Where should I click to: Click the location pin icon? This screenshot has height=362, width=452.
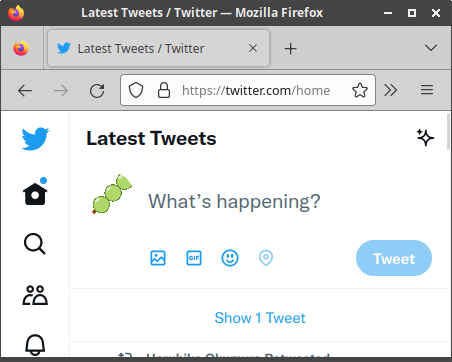(x=266, y=258)
